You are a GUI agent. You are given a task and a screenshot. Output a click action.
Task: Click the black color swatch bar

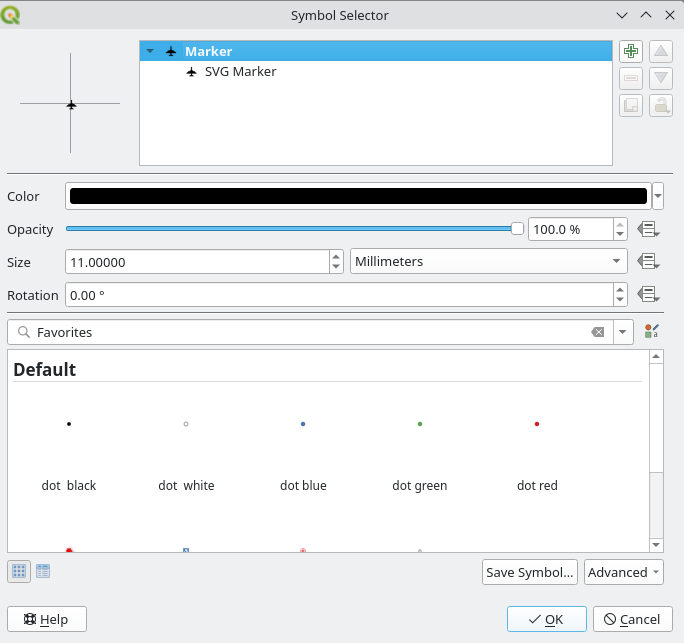pyautogui.click(x=358, y=196)
